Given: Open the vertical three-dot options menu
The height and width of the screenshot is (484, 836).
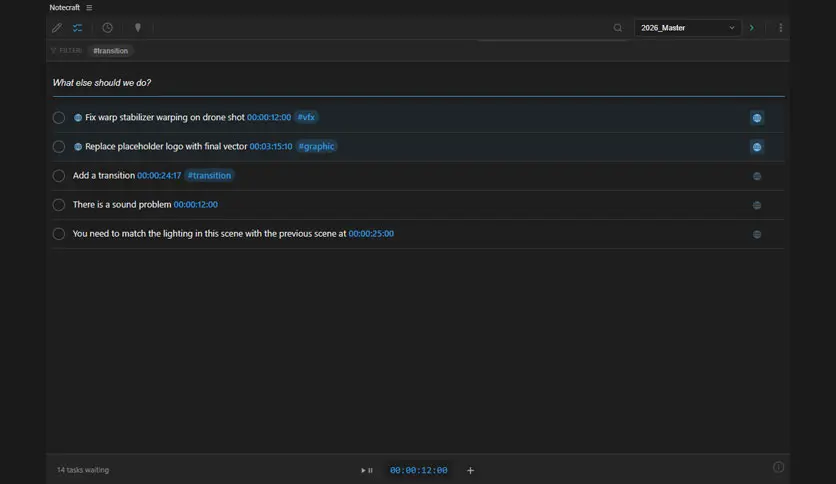Looking at the screenshot, I should 781,28.
